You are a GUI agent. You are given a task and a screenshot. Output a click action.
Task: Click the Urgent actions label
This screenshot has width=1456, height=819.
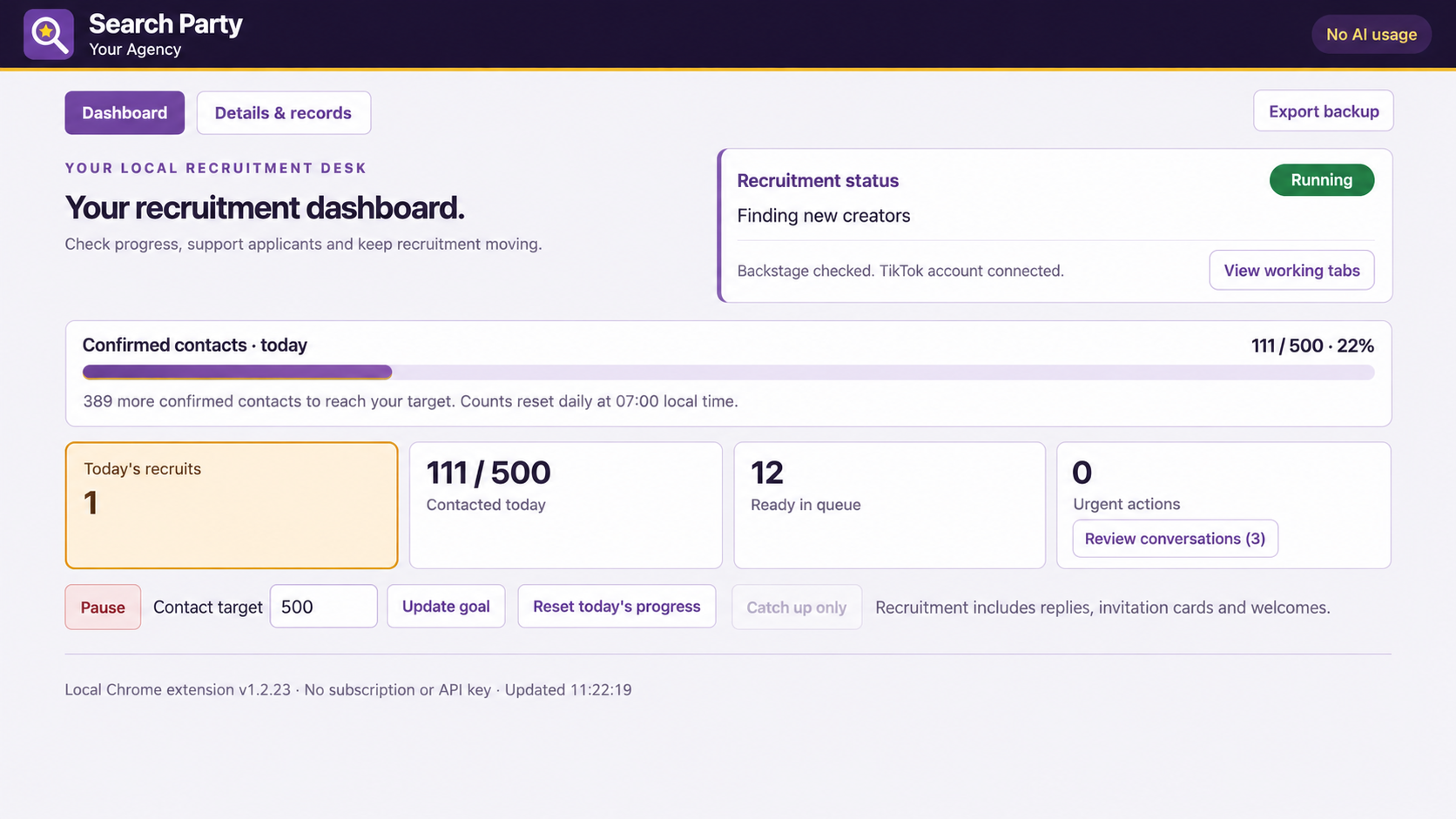coord(1126,504)
